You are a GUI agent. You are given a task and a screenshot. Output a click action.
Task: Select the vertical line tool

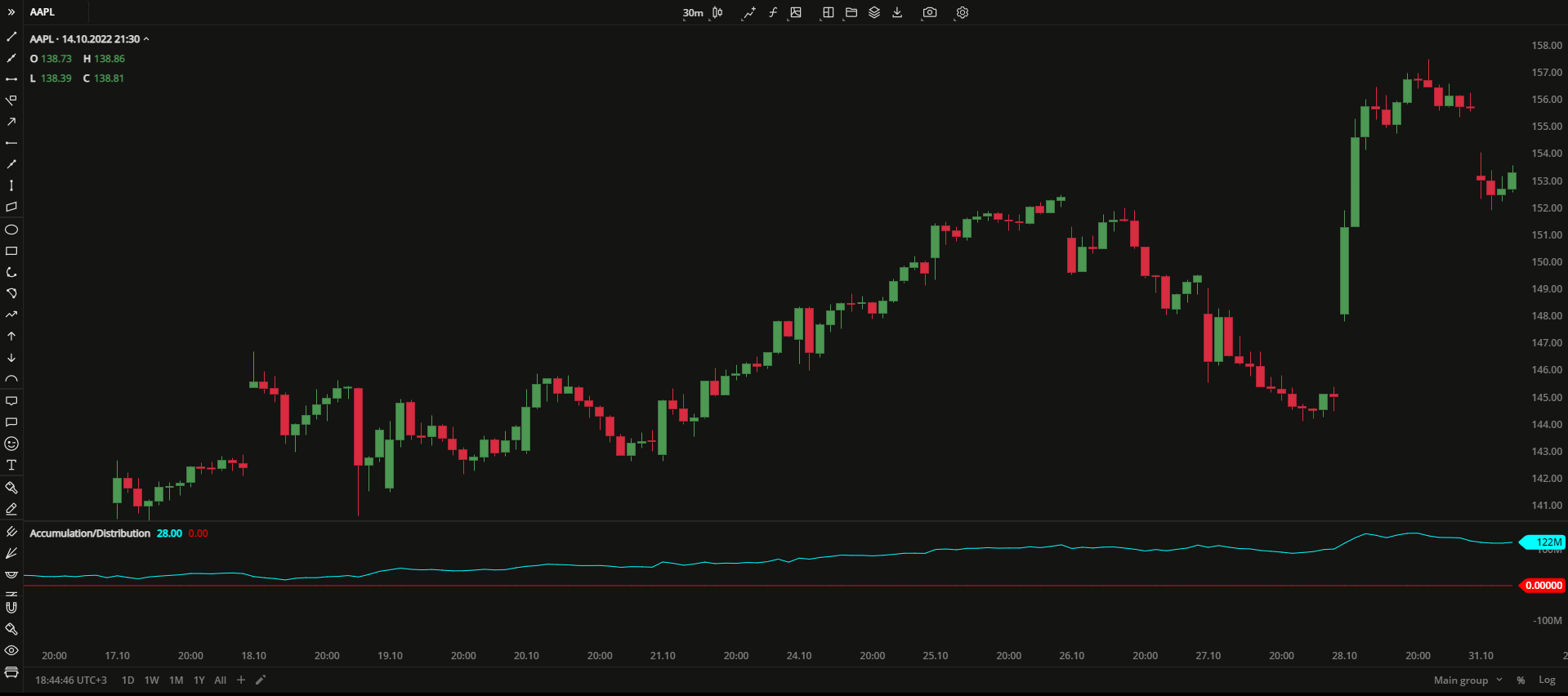[11, 185]
